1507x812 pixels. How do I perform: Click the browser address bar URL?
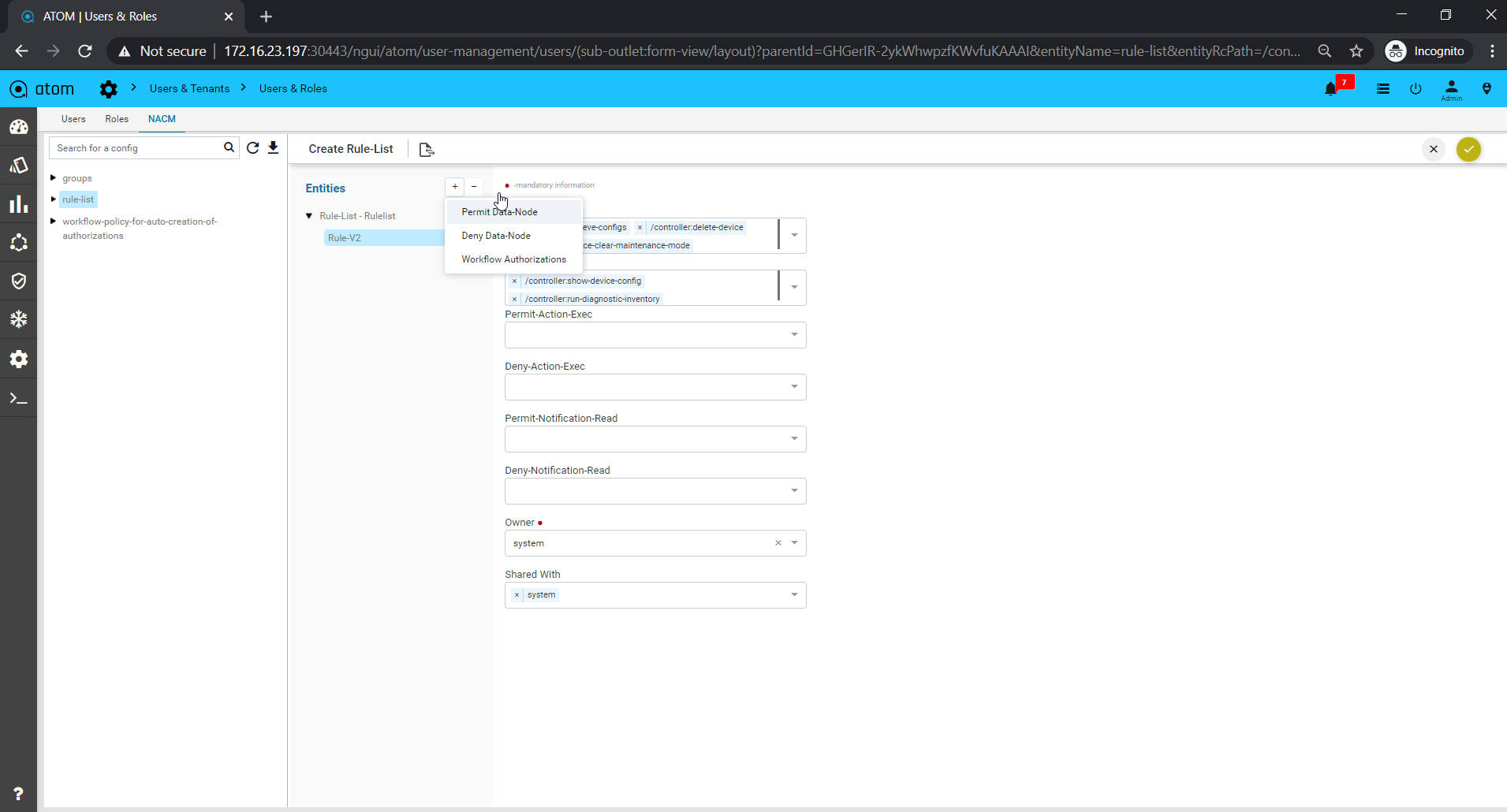pos(762,51)
